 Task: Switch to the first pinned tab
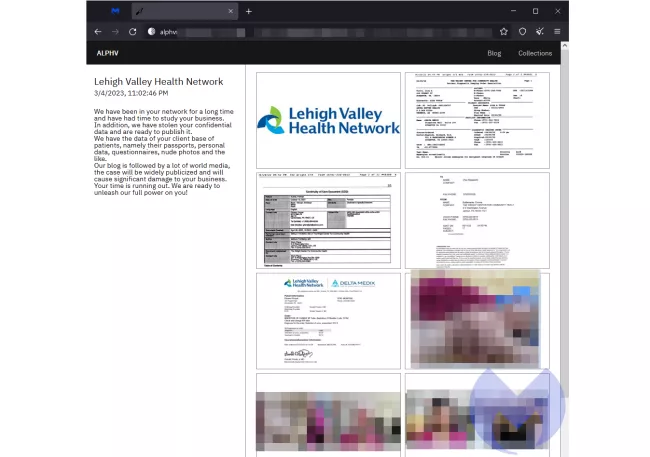point(115,11)
